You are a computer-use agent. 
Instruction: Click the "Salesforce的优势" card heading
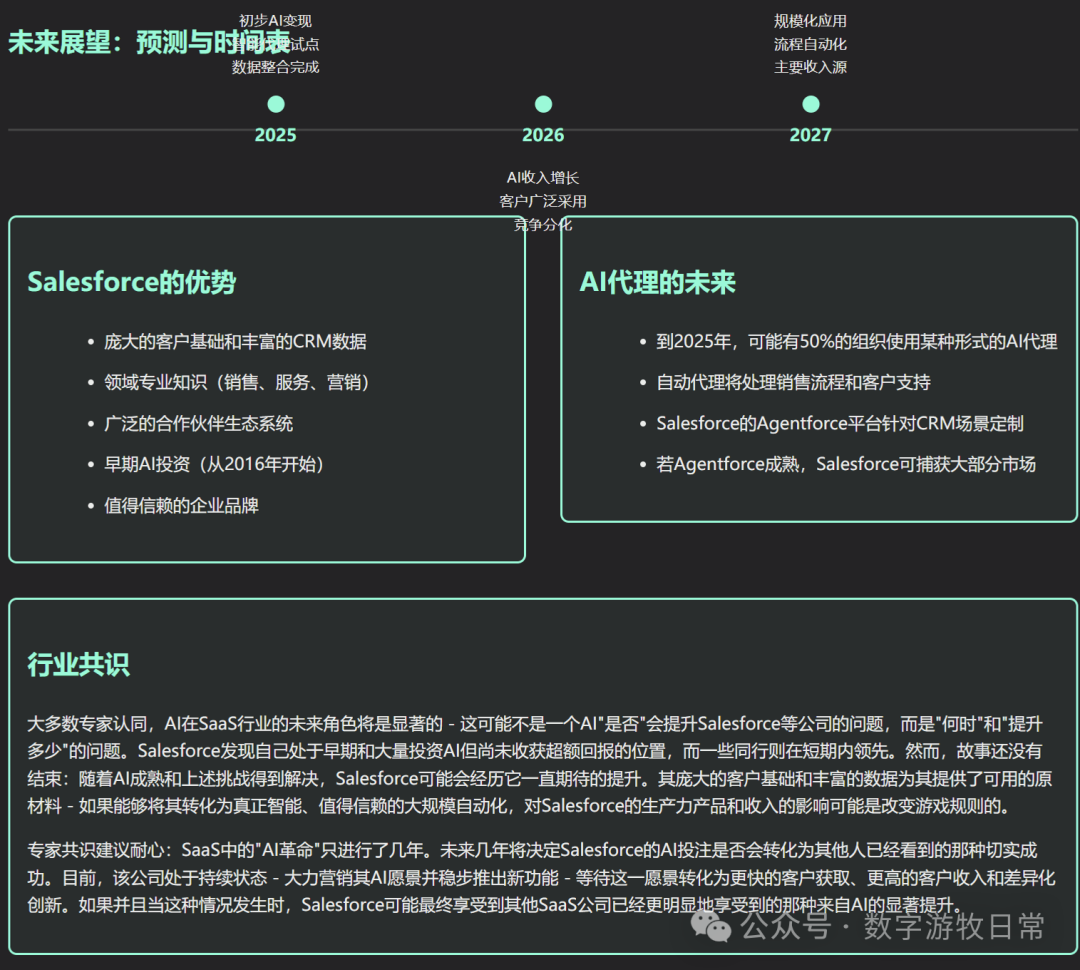(132, 282)
